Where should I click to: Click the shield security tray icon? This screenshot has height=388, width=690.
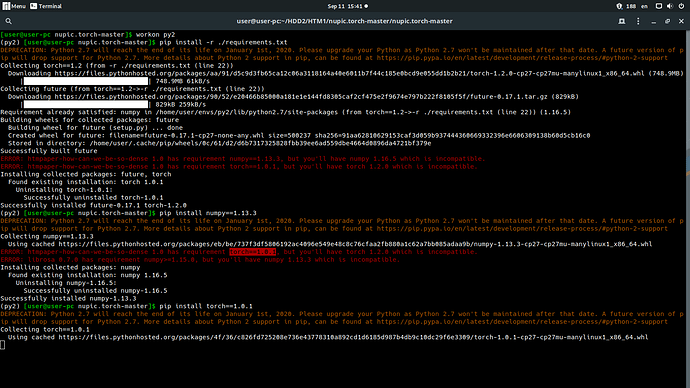619,6
